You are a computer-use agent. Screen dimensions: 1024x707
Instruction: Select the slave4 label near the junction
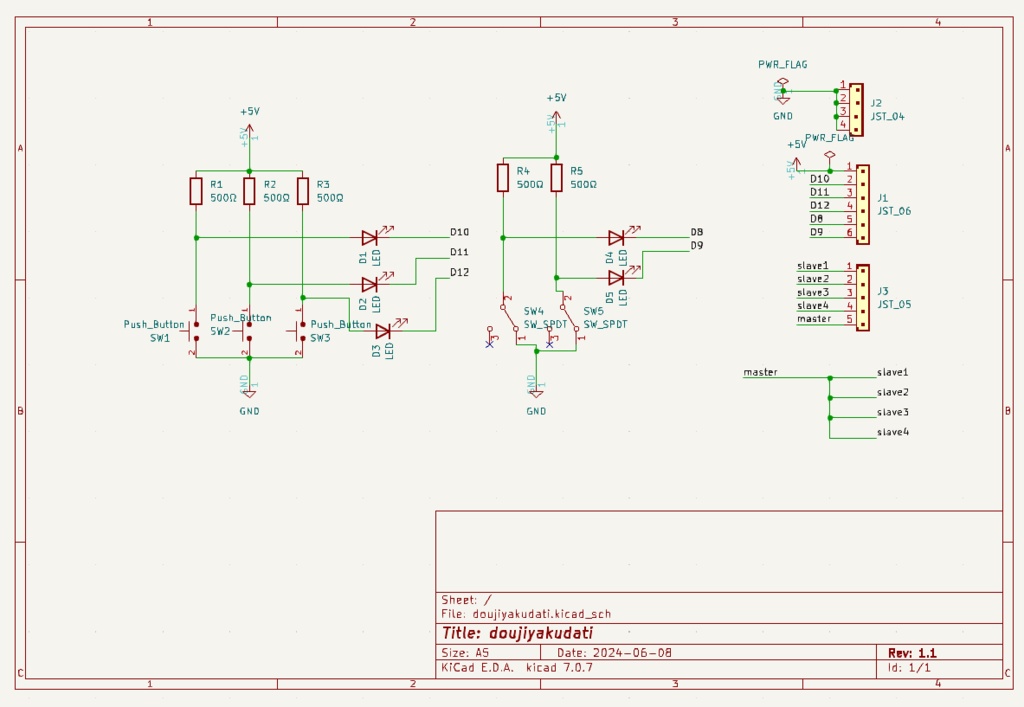click(x=893, y=432)
